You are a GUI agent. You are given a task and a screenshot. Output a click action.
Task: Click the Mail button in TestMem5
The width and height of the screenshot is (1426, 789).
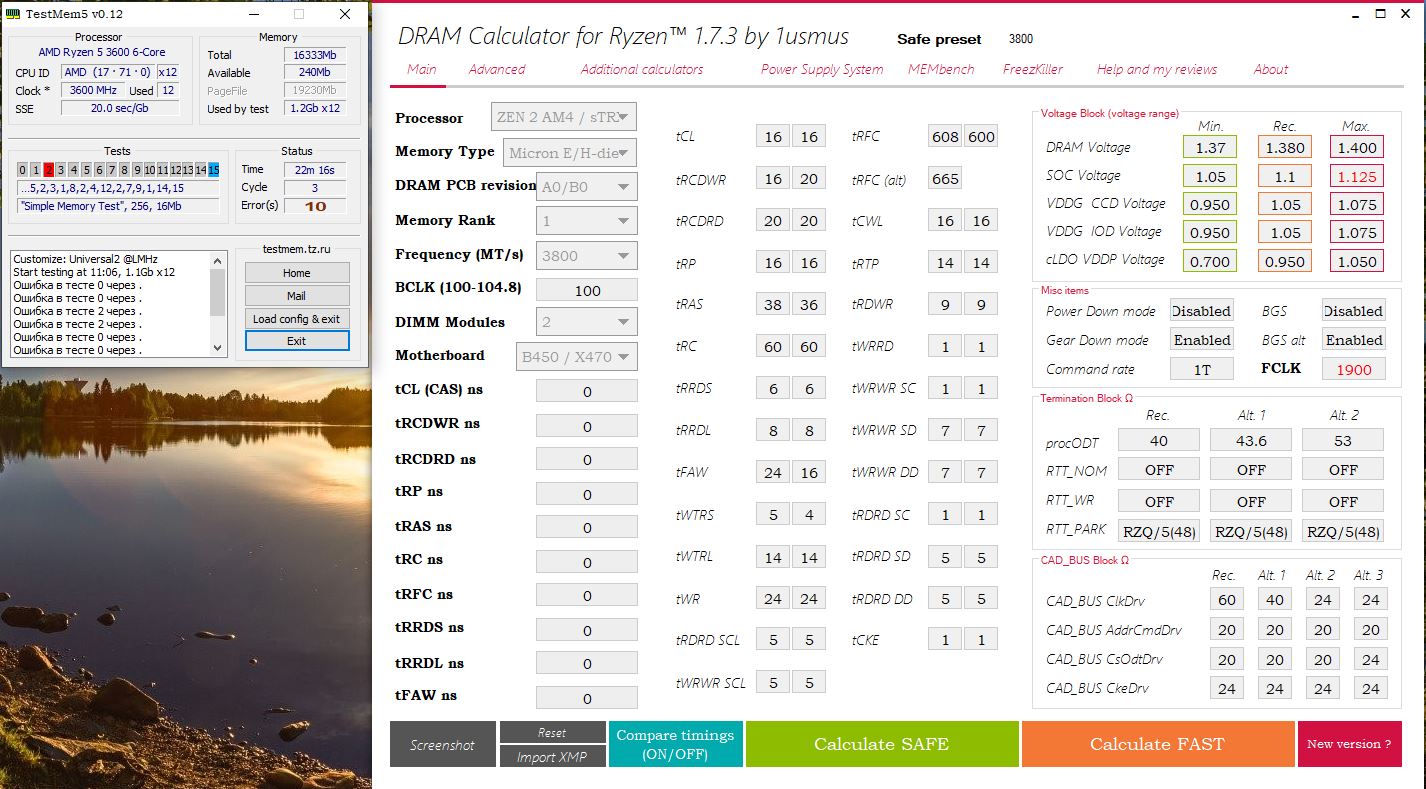(297, 296)
